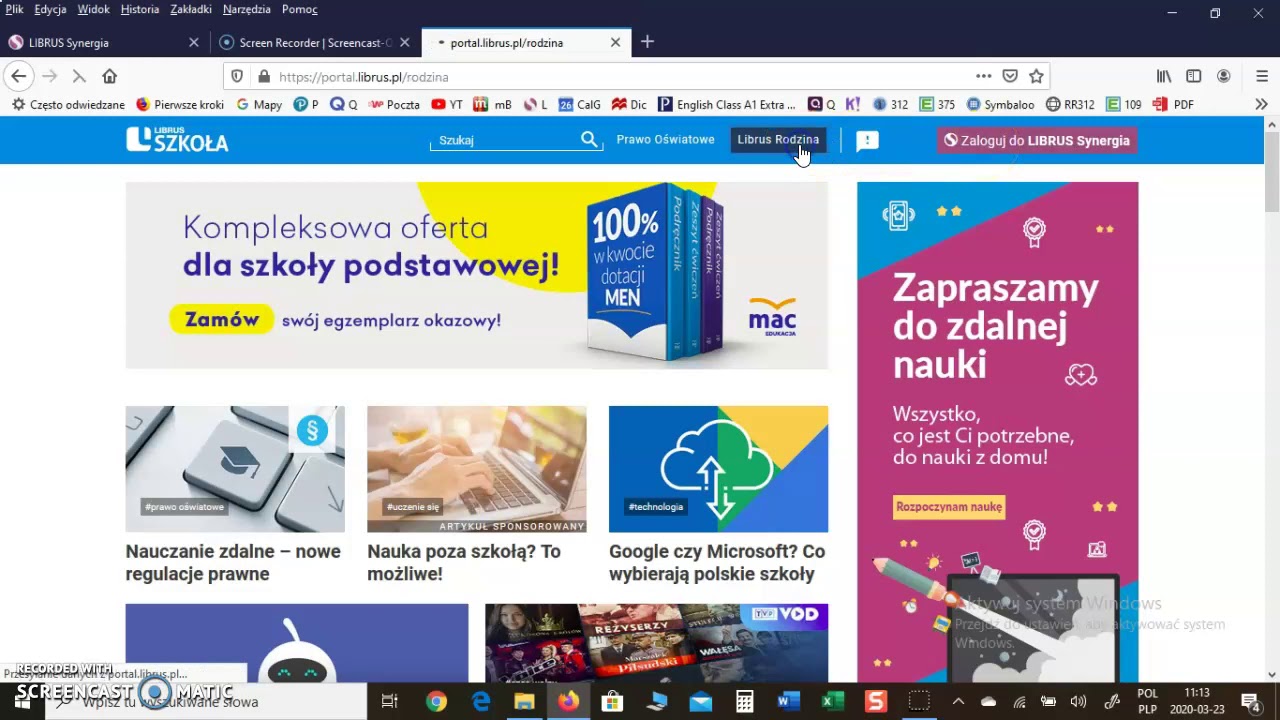
Task: Open File Explorer from taskbar
Action: coord(524,702)
